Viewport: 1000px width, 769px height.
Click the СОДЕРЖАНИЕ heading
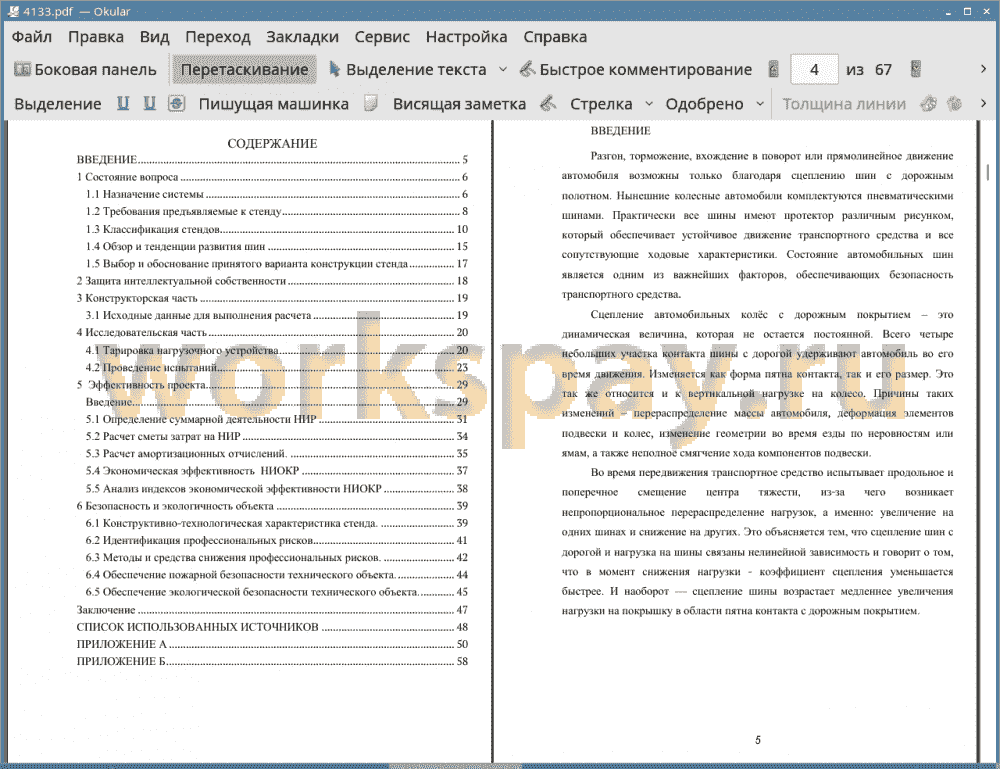[x=272, y=143]
